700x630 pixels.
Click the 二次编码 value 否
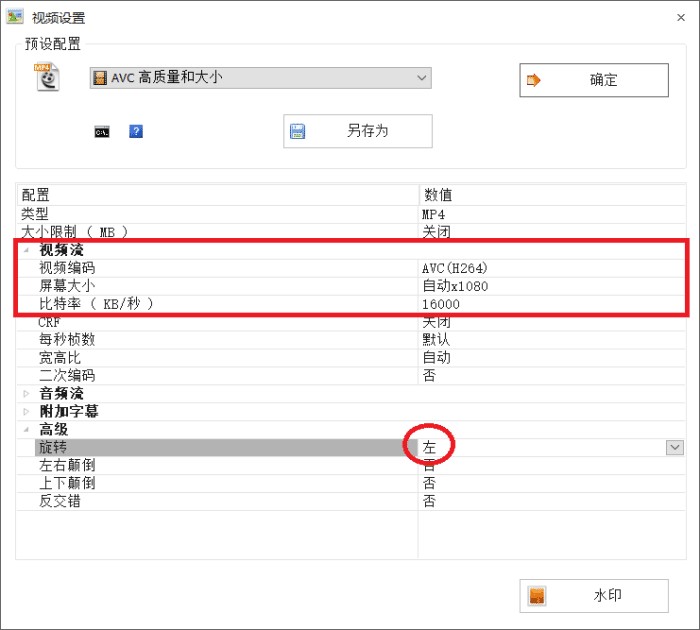pos(429,376)
